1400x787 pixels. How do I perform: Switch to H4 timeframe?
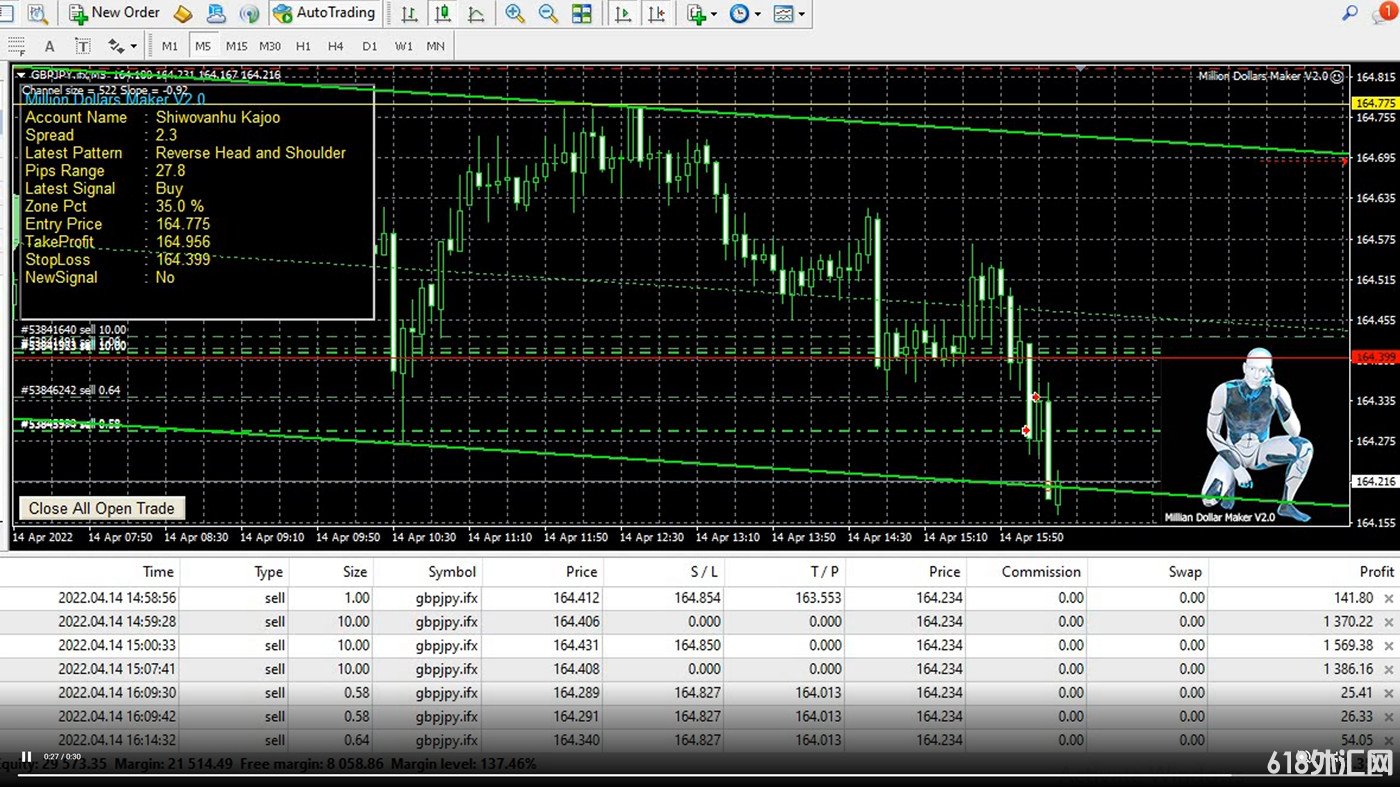(x=336, y=46)
